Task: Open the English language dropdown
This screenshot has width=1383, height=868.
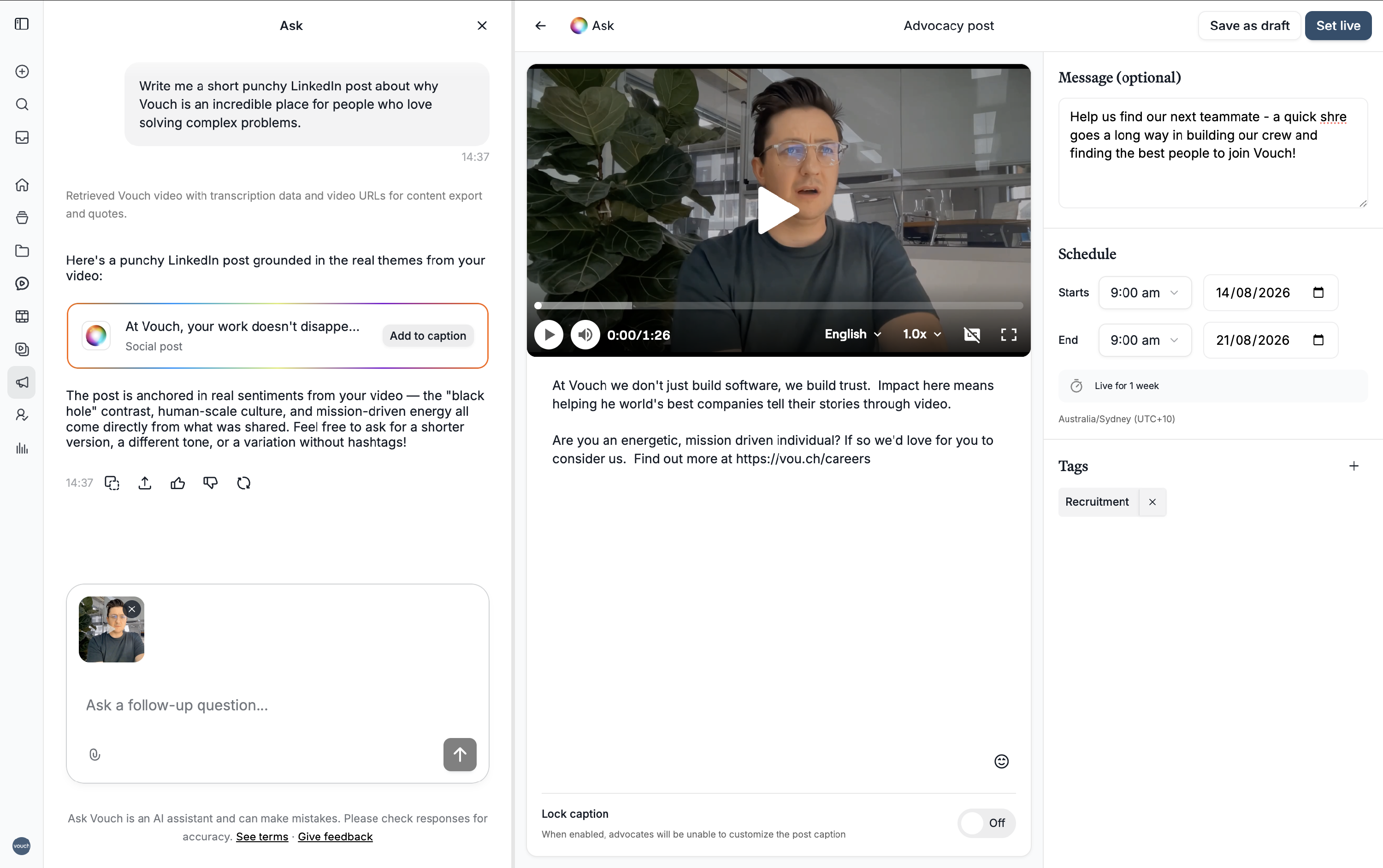Action: coord(852,334)
